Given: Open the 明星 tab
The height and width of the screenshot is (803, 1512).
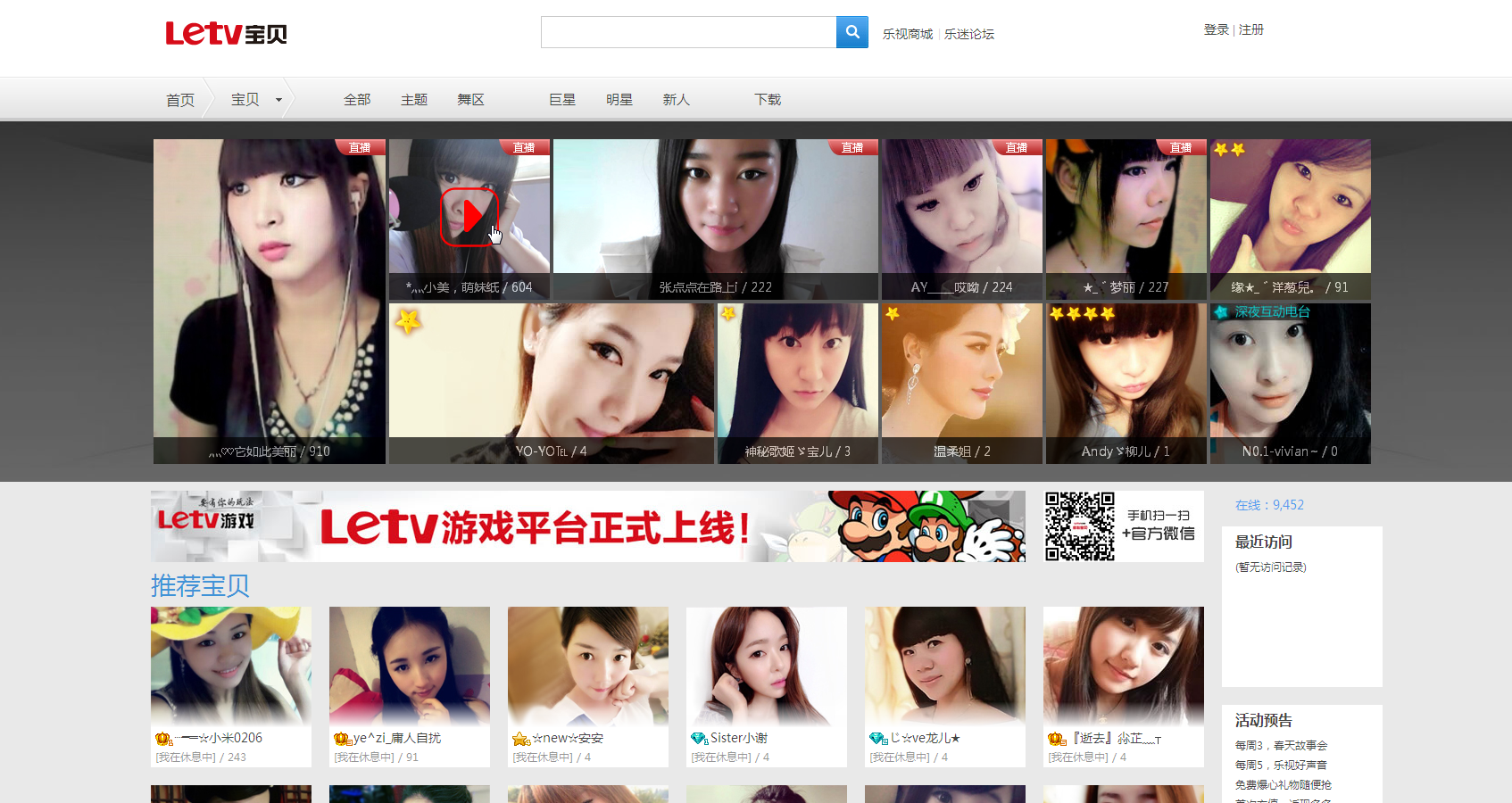Looking at the screenshot, I should [619, 100].
